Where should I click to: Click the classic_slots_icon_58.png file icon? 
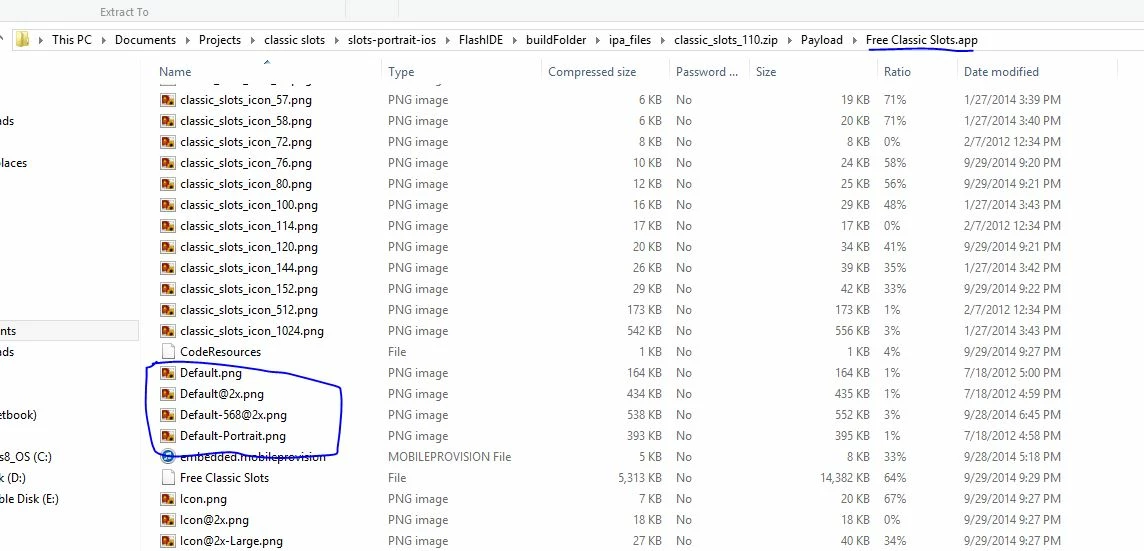pos(168,121)
